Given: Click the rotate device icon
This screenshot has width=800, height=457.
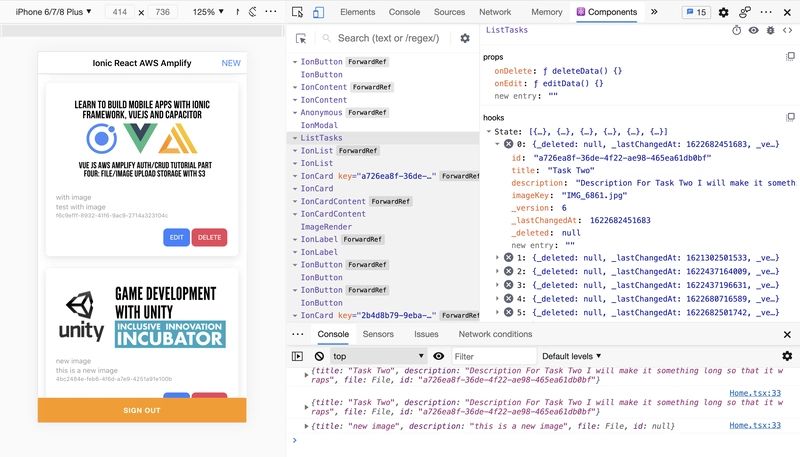Looking at the screenshot, I should pyautogui.click(x=253, y=12).
